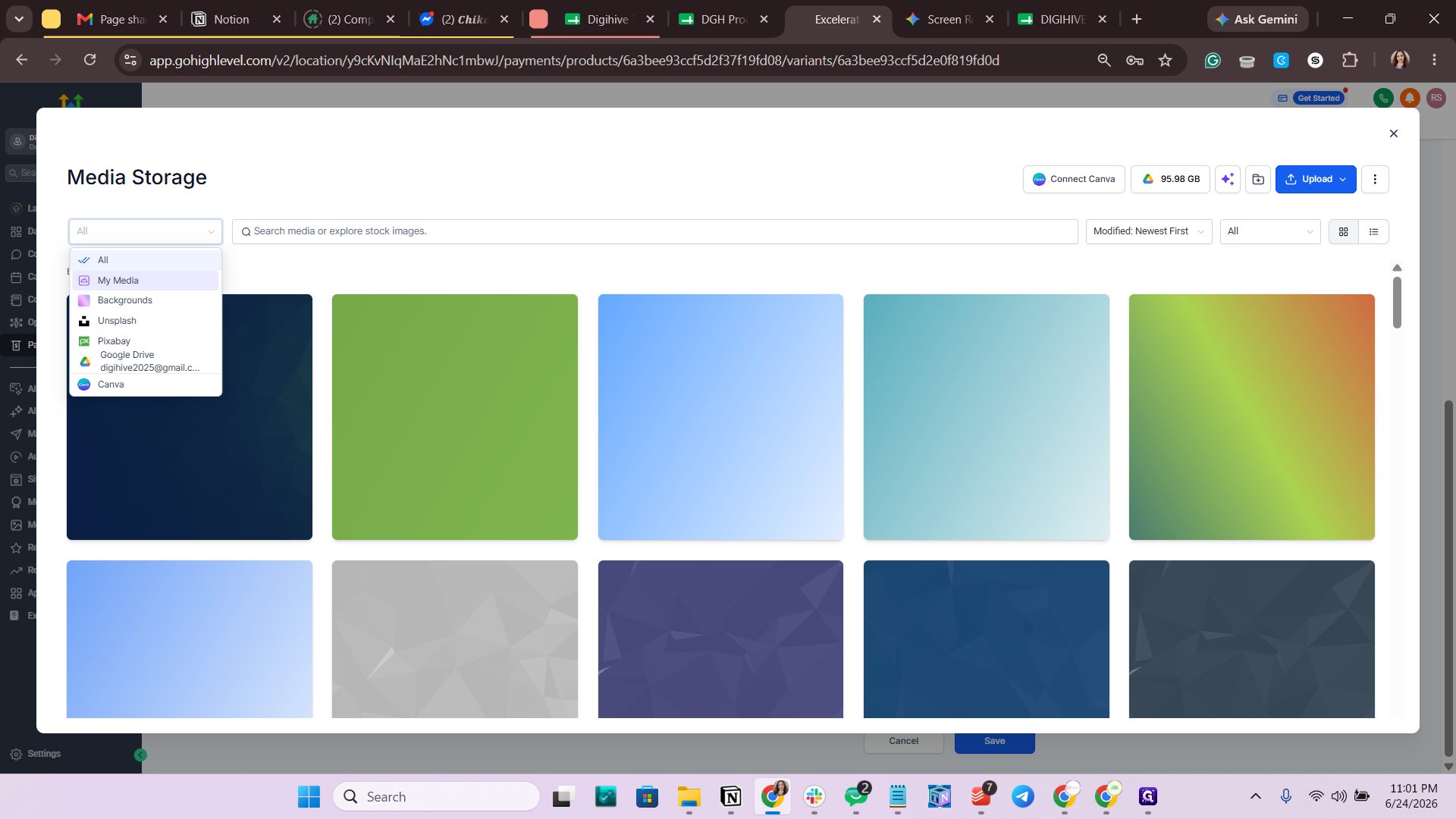
Task: Open Chrome three-dot menu
Action: 1434,60
